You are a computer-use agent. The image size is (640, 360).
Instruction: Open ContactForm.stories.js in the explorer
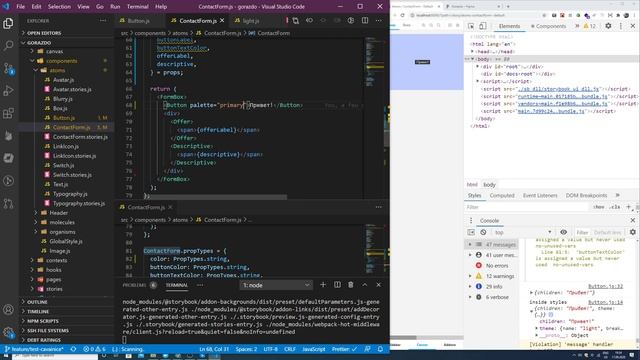(x=80, y=137)
